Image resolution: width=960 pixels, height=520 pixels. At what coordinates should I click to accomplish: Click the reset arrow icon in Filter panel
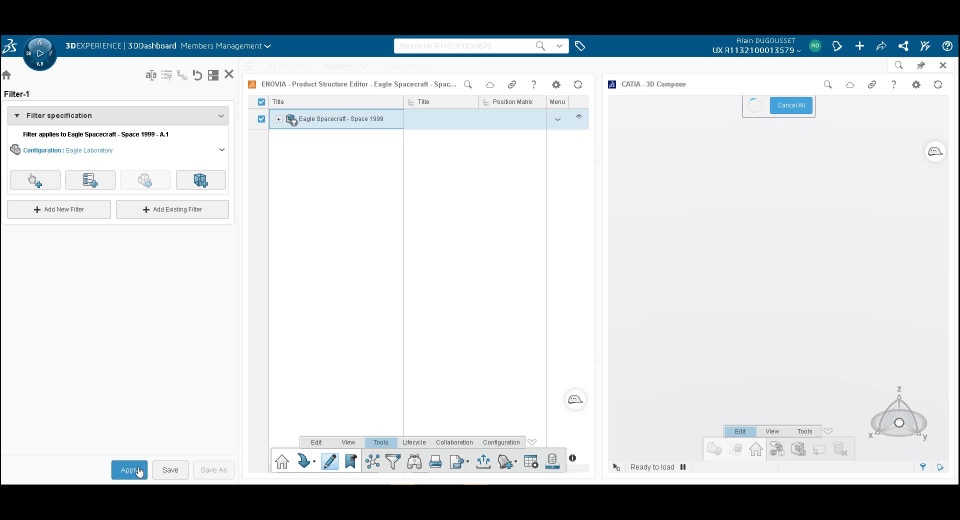pyautogui.click(x=197, y=75)
